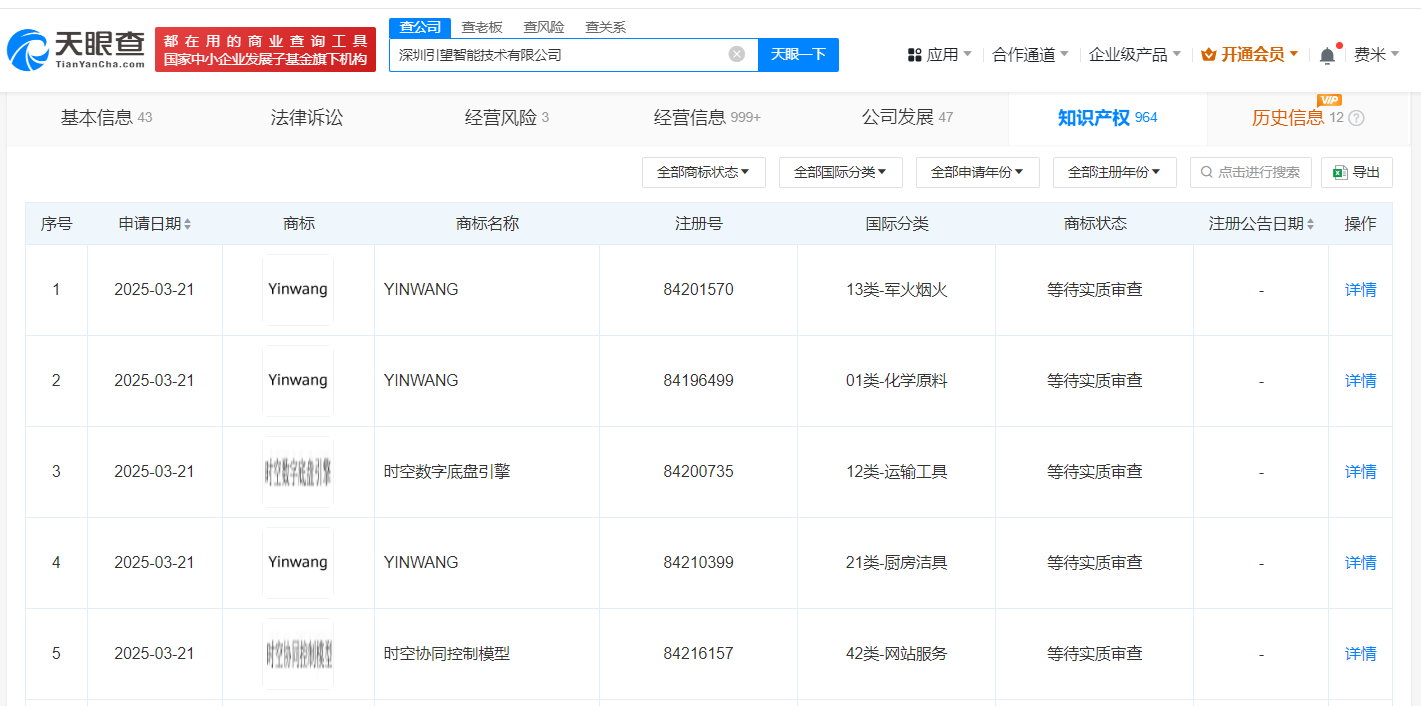Switch to the 经营风险 tab
This screenshot has width=1421, height=706.
(506, 118)
